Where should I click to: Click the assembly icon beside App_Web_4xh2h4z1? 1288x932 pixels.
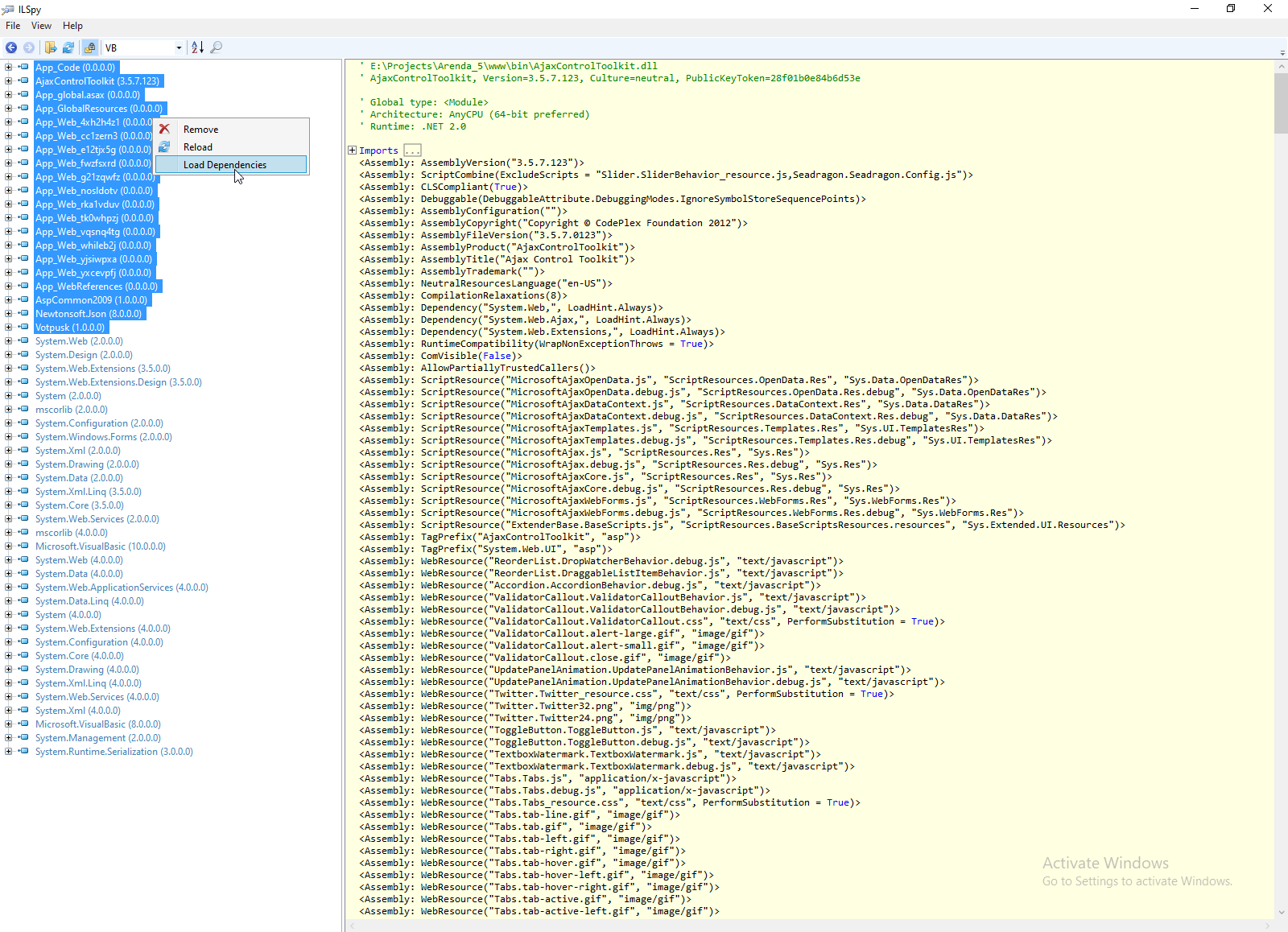[23, 122]
